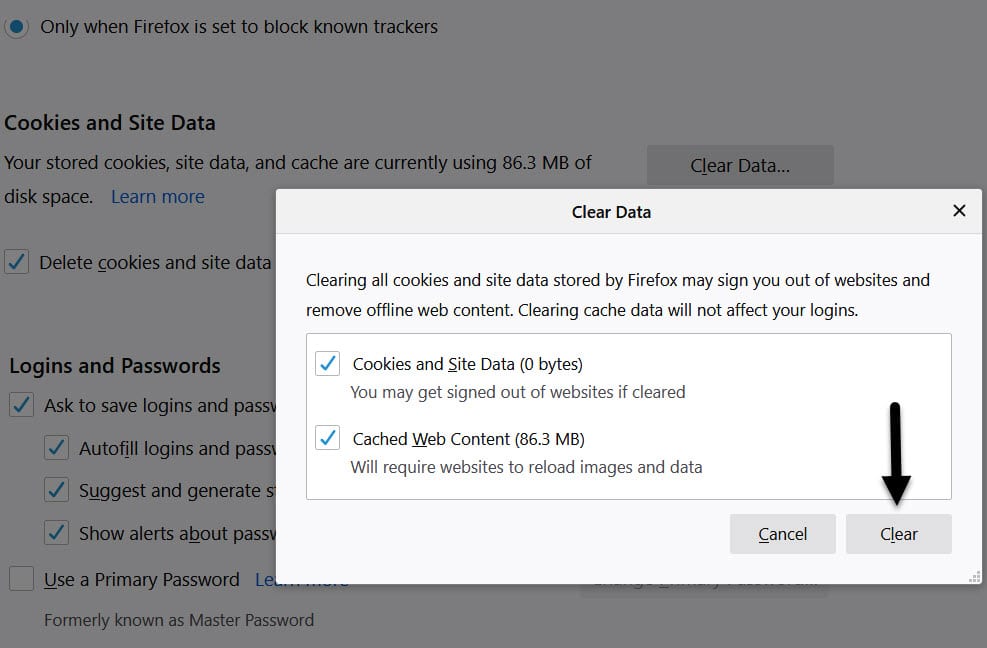987x648 pixels.
Task: Select 'Only when Firefox is set to block known trackers'
Action: pyautogui.click(x=16, y=27)
